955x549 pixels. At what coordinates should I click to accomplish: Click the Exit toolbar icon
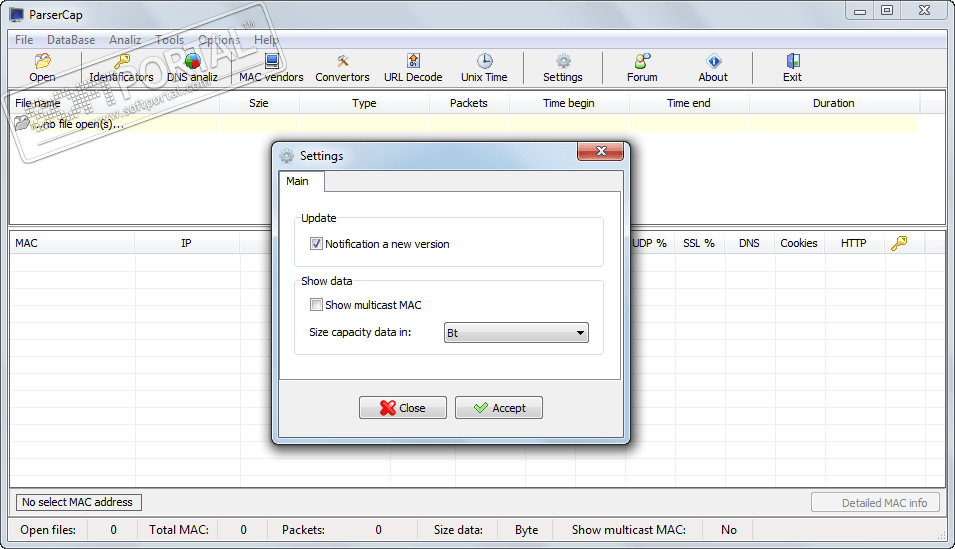click(793, 61)
